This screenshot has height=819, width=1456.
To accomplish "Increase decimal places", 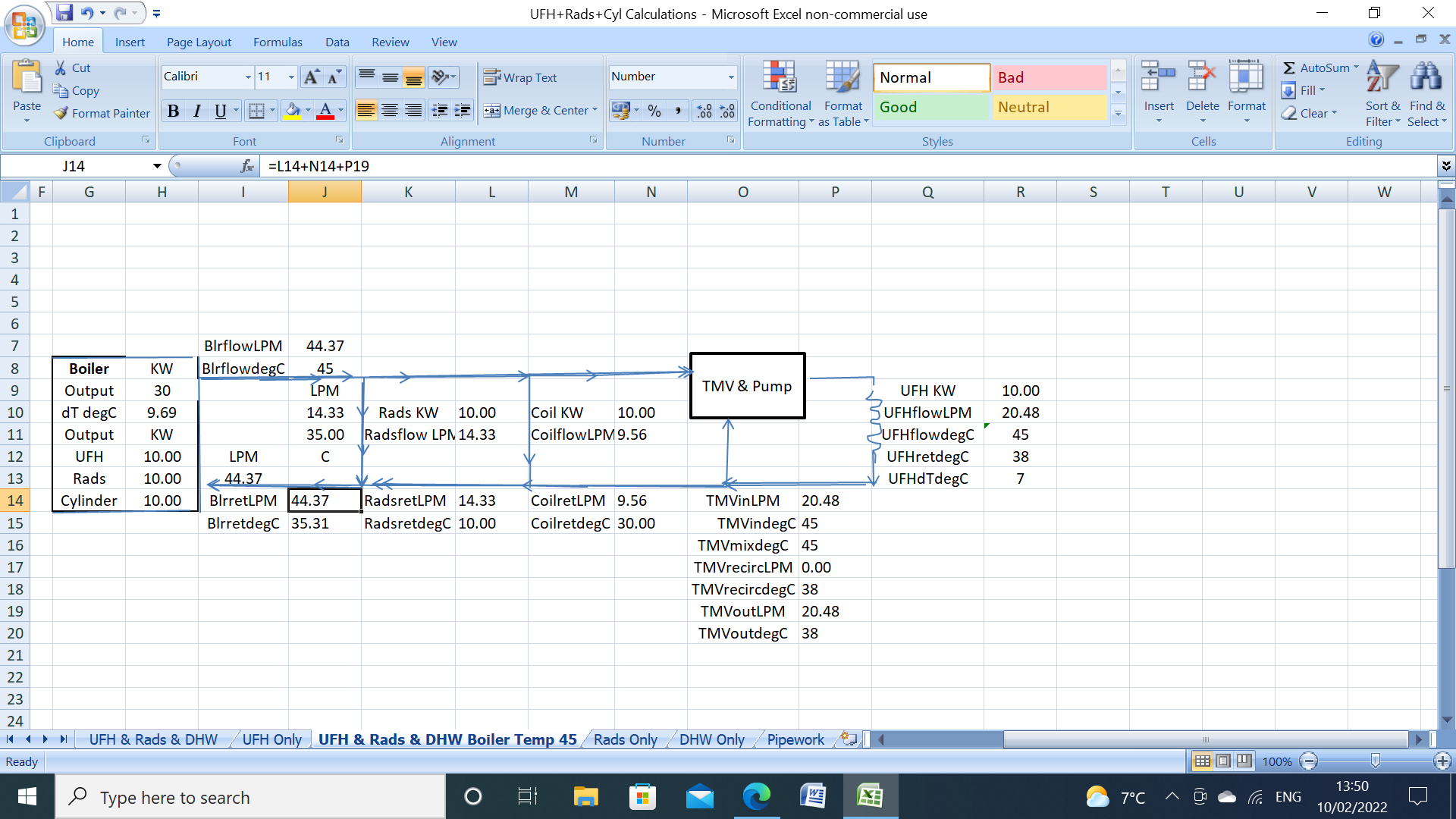I will click(x=704, y=111).
